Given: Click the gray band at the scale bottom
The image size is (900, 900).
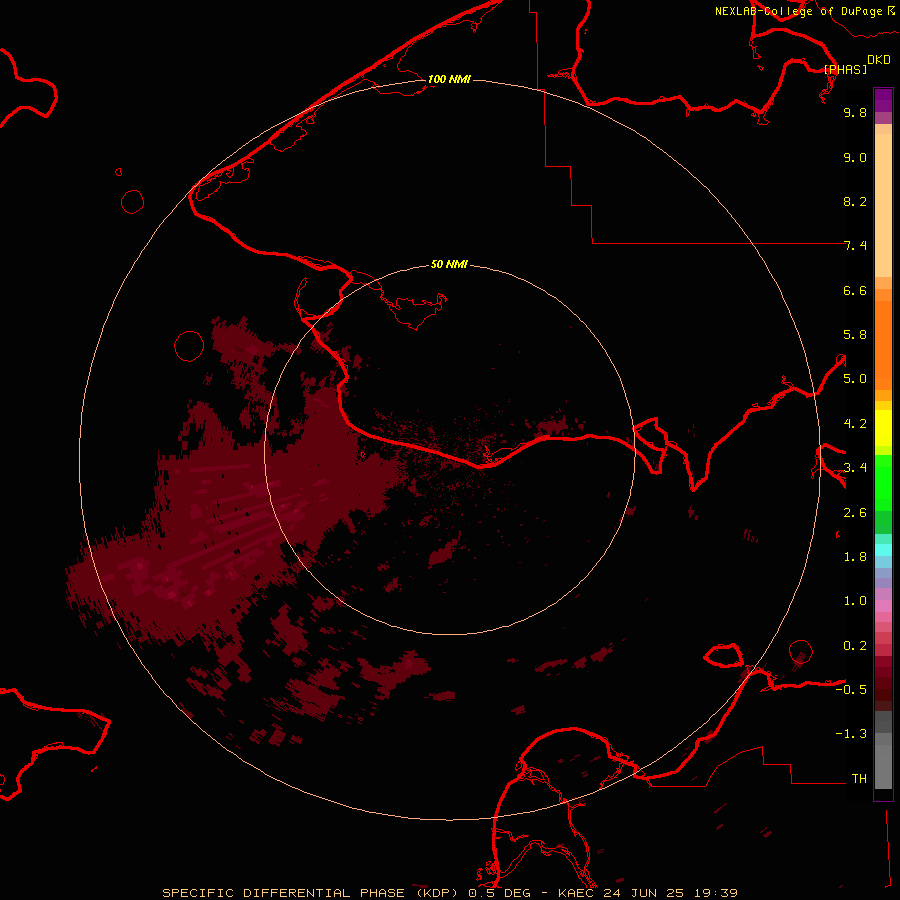Looking at the screenshot, I should (883, 766).
